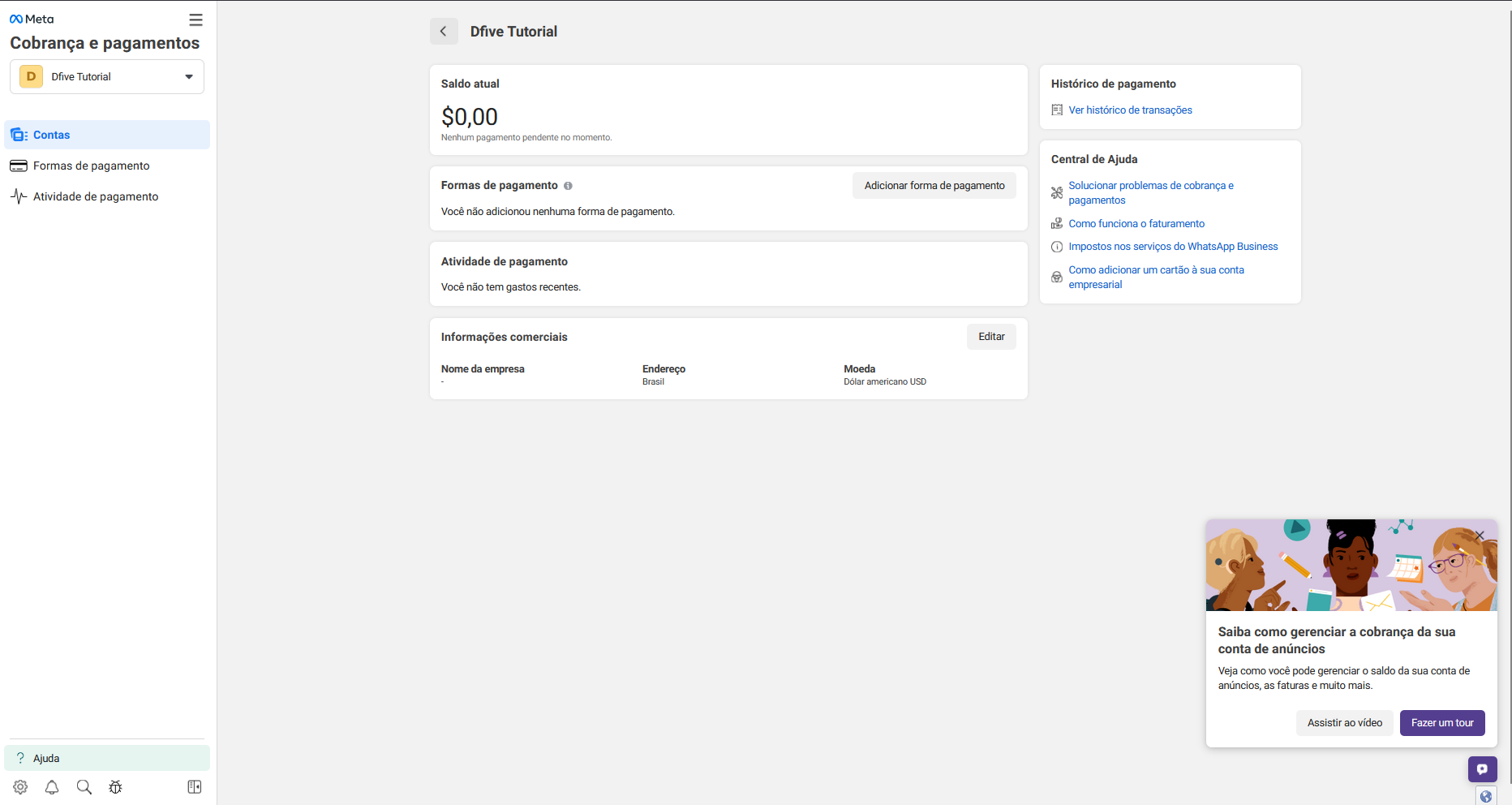Image resolution: width=1512 pixels, height=805 pixels.
Task: Open Como funciona o faturamento link
Action: [1136, 224]
